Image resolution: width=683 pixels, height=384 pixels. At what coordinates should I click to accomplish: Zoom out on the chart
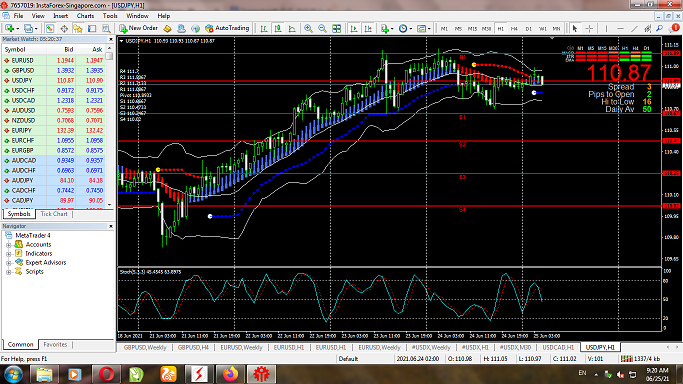[x=322, y=28]
